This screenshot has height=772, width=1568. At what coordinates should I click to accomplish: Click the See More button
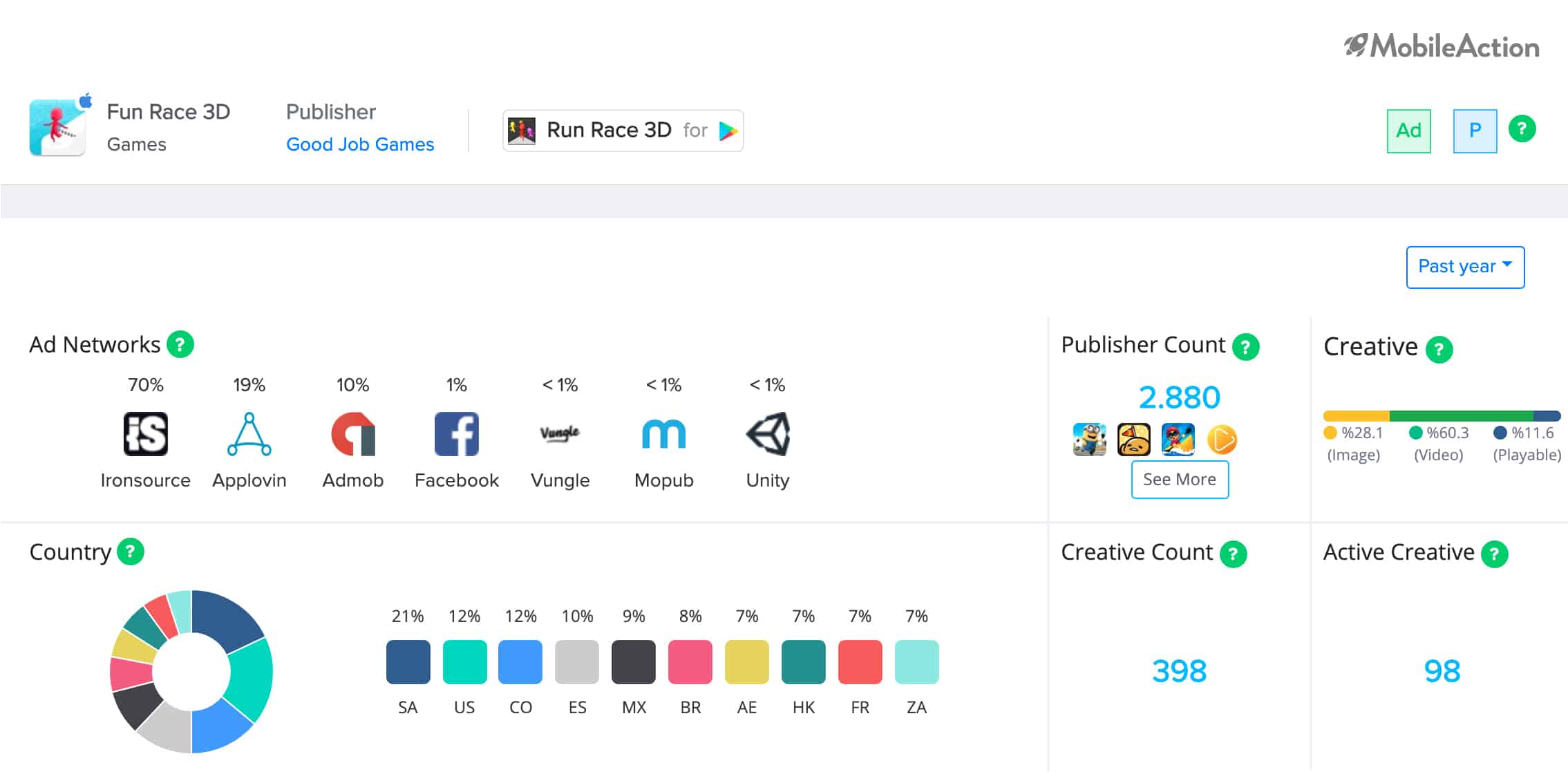point(1180,479)
